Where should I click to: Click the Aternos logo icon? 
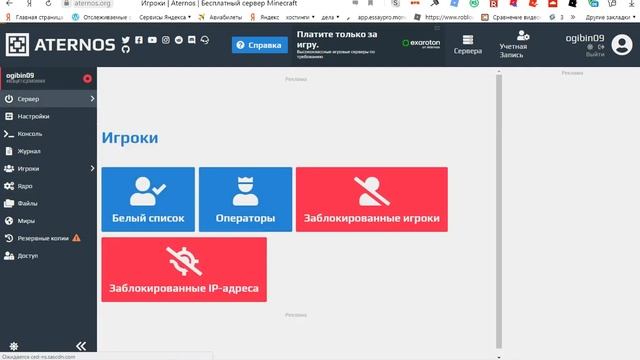pos(17,44)
